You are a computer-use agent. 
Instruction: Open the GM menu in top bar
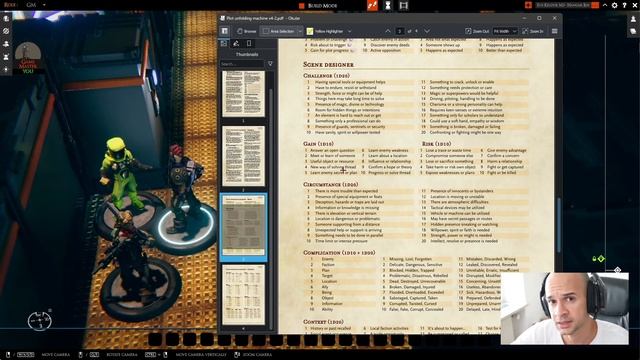(x=31, y=5)
